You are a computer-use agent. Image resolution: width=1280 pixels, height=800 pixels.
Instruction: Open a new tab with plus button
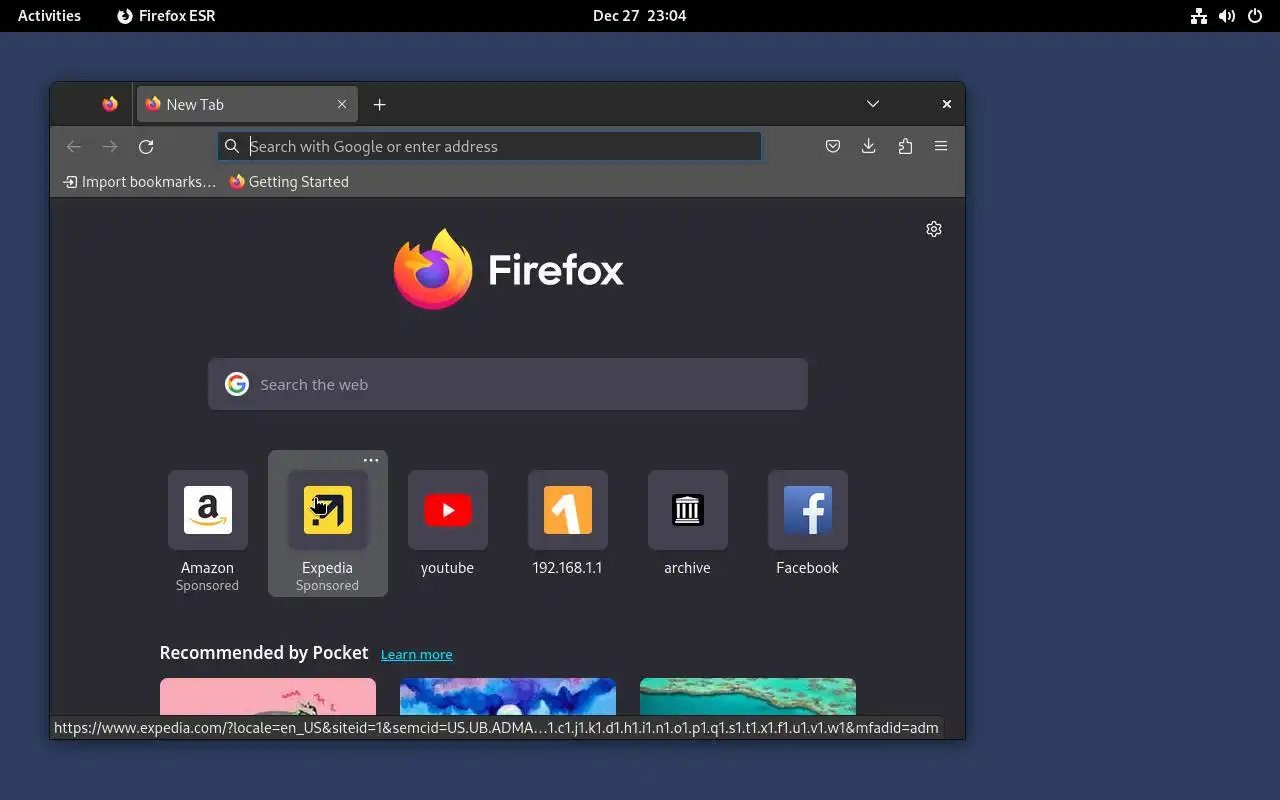(x=380, y=104)
